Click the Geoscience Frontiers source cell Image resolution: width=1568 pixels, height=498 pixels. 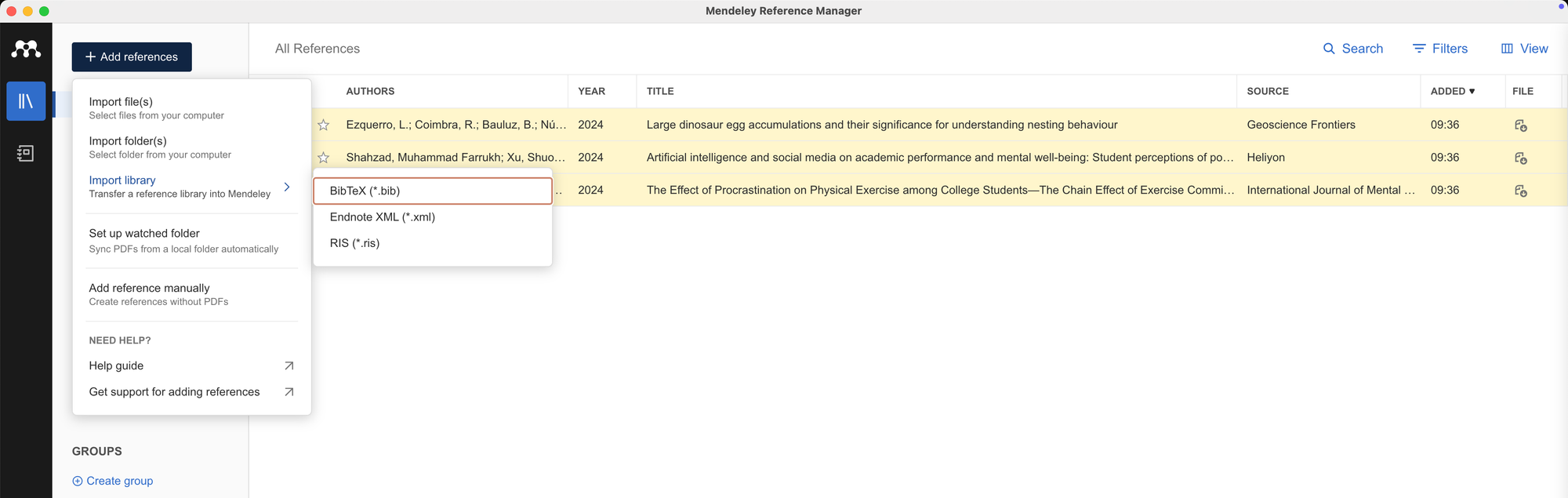[1301, 125]
